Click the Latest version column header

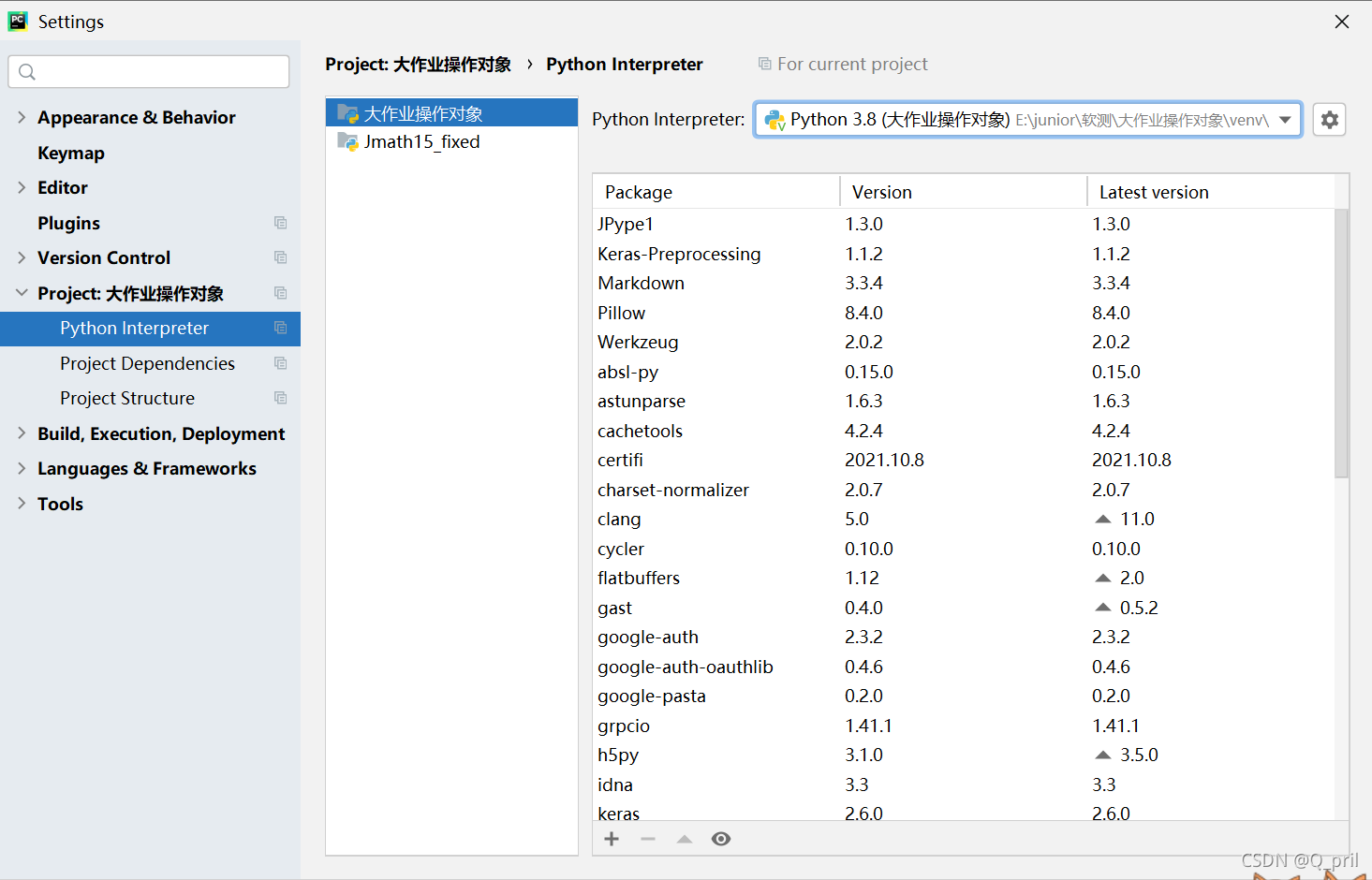point(1211,192)
